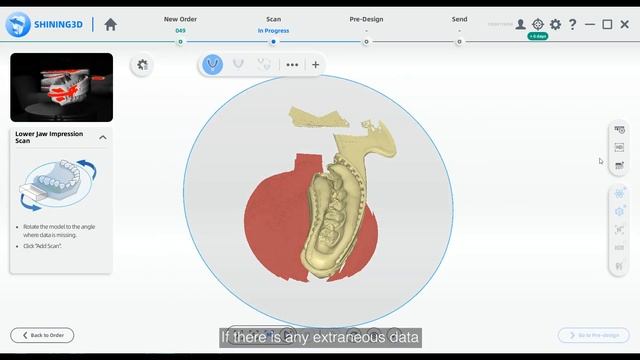Select the active lower jaw scan step
The width and height of the screenshot is (640, 360).
[x=213, y=64]
